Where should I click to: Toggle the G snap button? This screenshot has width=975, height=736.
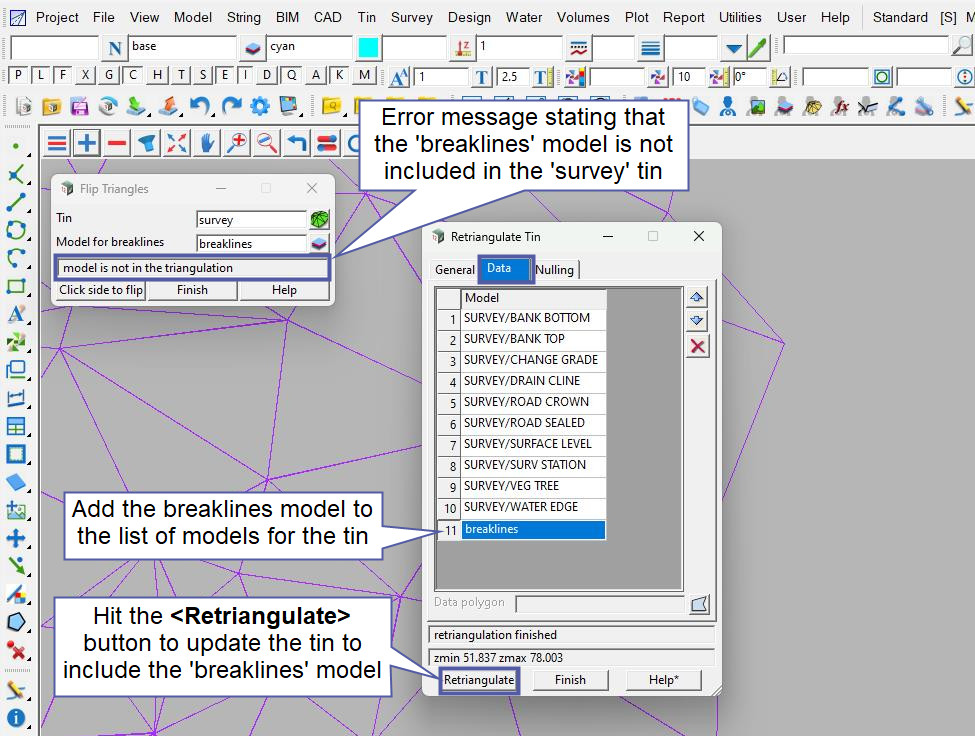tap(109, 75)
